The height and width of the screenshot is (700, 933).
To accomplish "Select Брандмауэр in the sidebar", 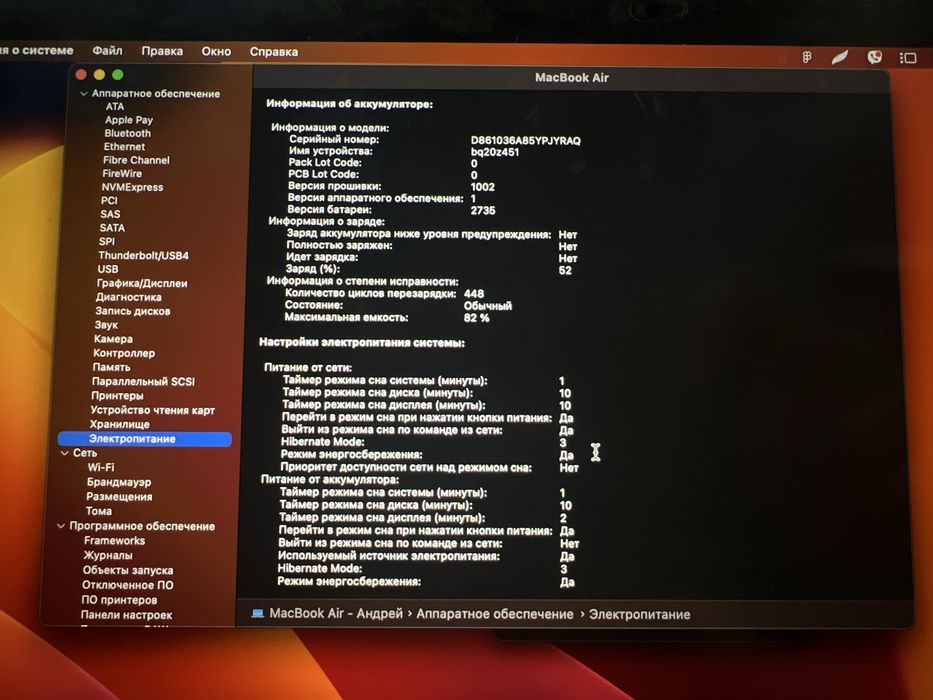I will click(x=119, y=482).
